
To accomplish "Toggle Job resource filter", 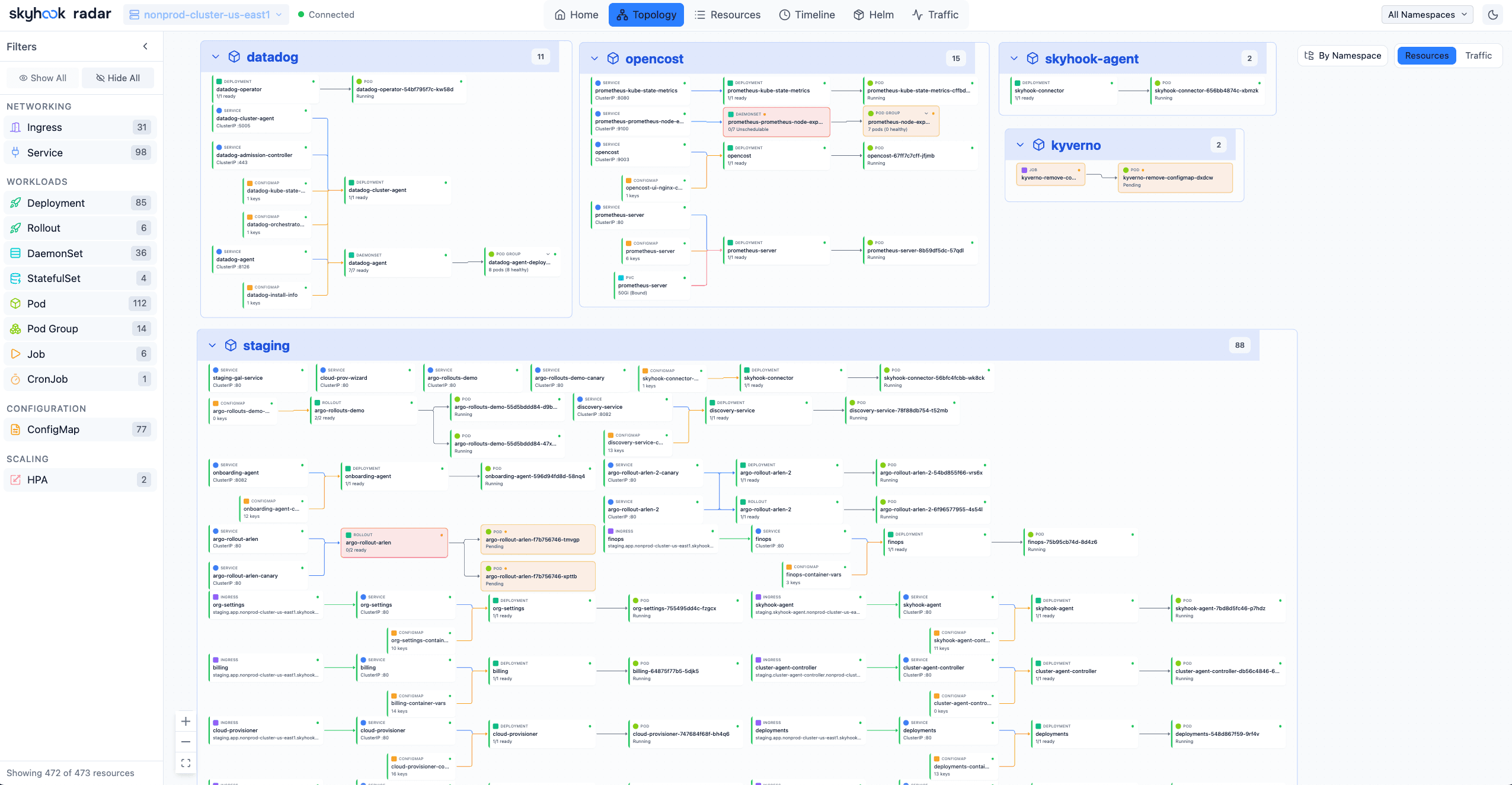I will (x=80, y=354).
